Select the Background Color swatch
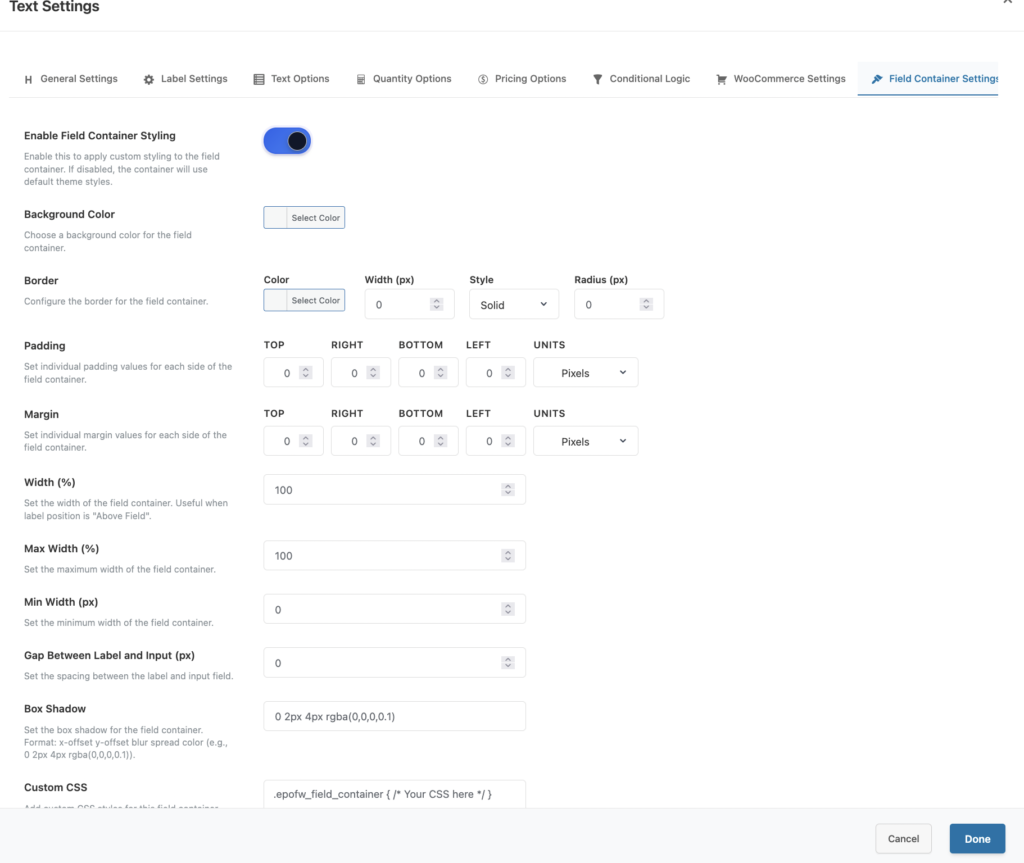1024x863 pixels. point(276,218)
